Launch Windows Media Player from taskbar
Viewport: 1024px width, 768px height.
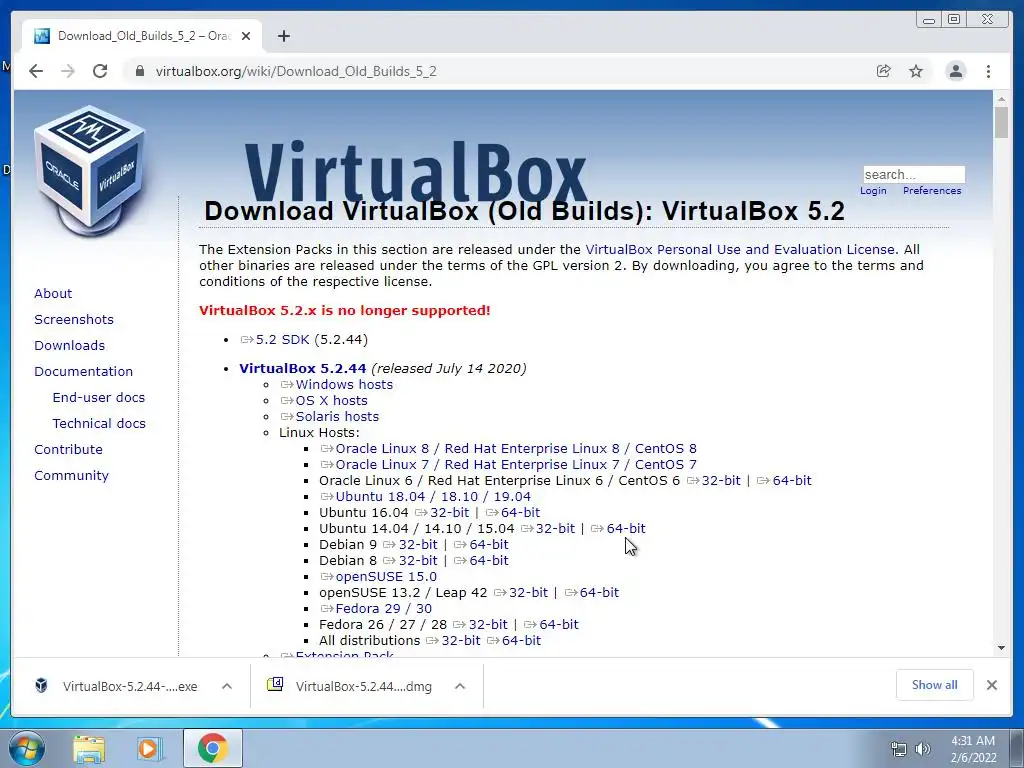[x=148, y=749]
